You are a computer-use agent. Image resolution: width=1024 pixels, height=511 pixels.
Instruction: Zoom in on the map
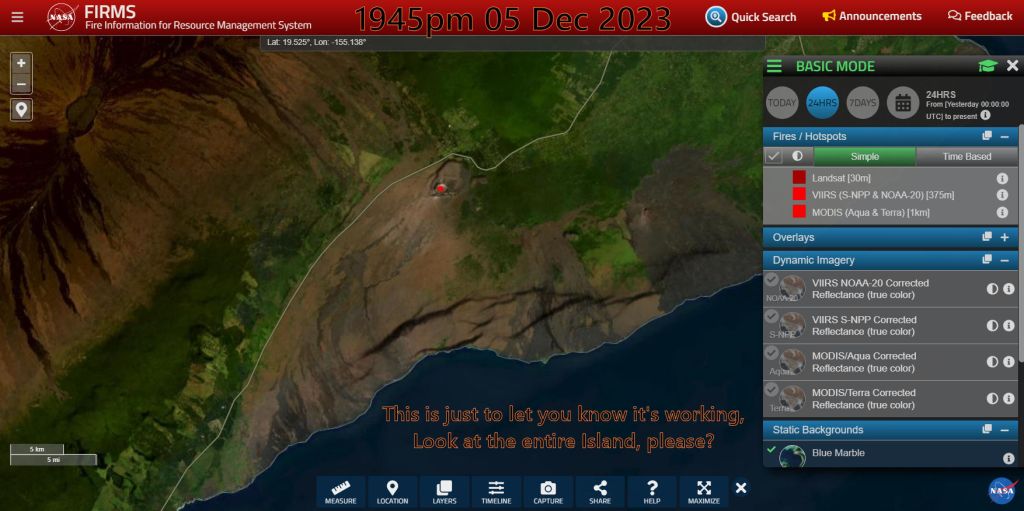(x=21, y=63)
